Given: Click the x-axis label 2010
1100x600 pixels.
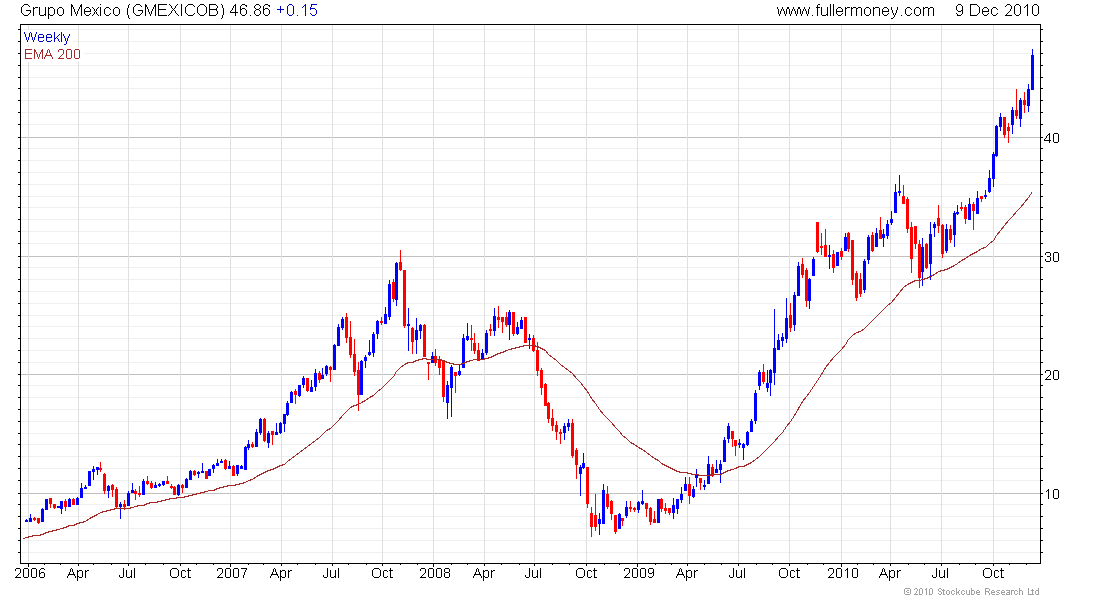Looking at the screenshot, I should click(843, 573).
